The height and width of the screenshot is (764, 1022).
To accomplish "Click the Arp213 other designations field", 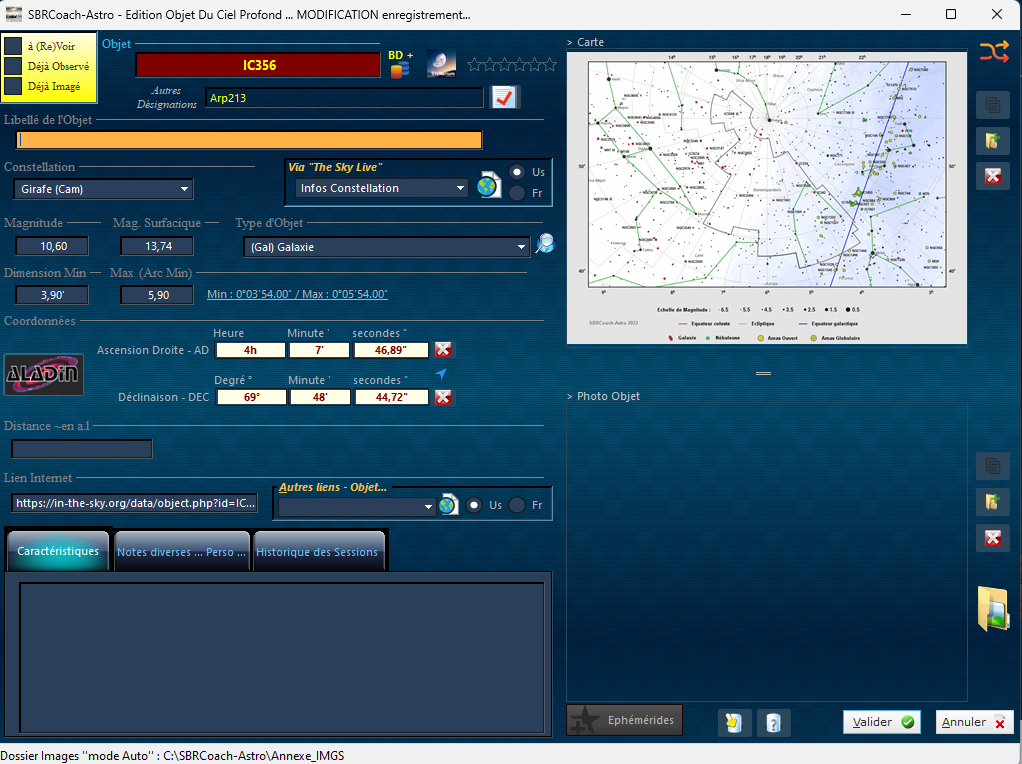I will pyautogui.click(x=344, y=98).
